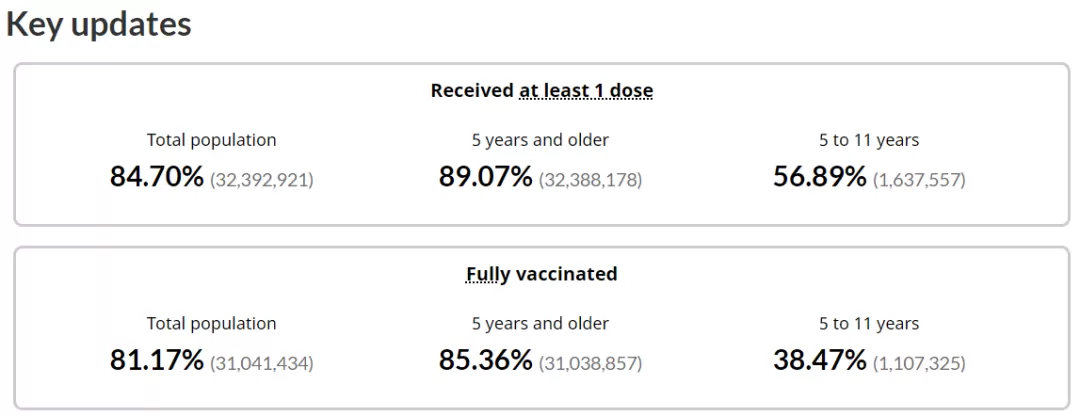Click the count (31,038,857) in parentheses

click(x=590, y=364)
